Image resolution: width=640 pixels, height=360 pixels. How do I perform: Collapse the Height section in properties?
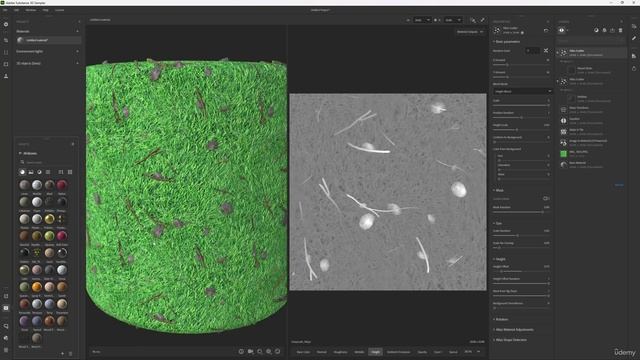pyautogui.click(x=499, y=259)
